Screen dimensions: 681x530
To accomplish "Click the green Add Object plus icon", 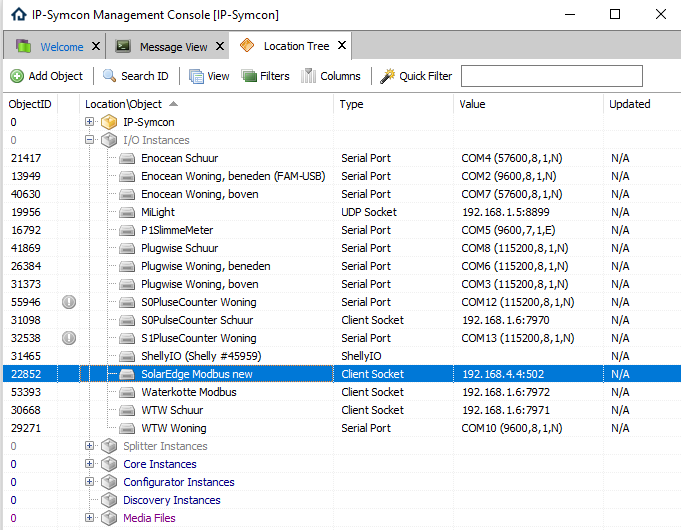I will [17, 76].
